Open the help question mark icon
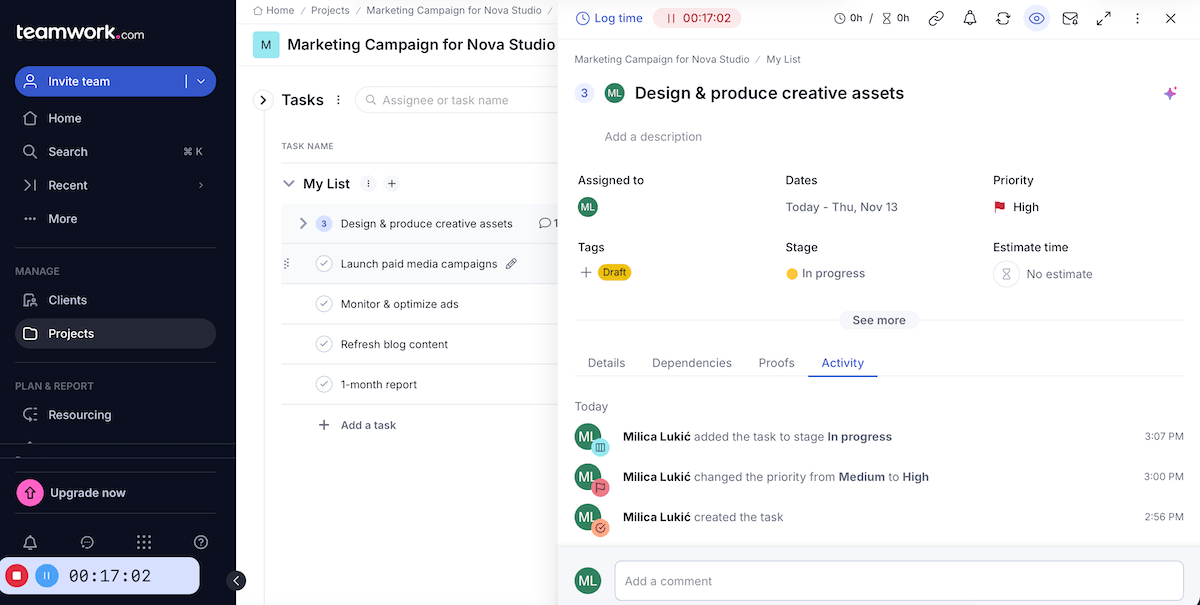Screen dimensions: 1200x605 tap(201, 542)
